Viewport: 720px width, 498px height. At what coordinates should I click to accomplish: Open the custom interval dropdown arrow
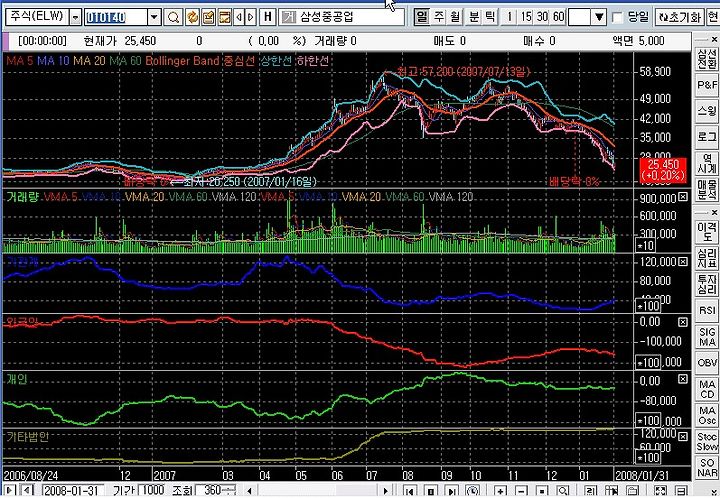[x=599, y=18]
